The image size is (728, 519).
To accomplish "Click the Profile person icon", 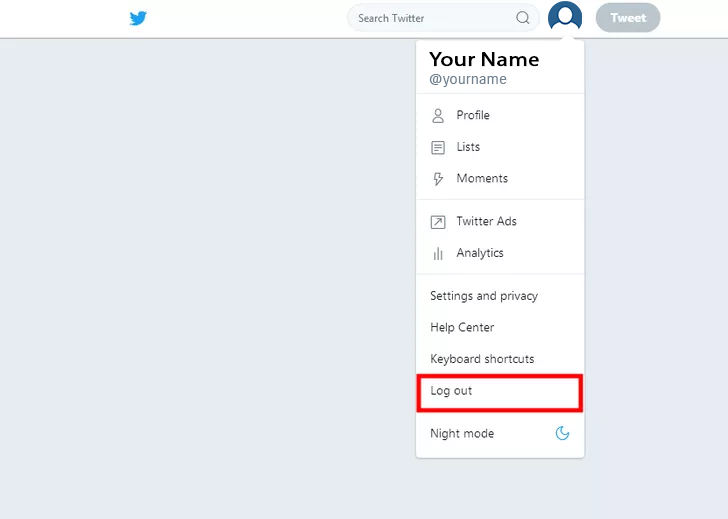I will click(438, 116).
